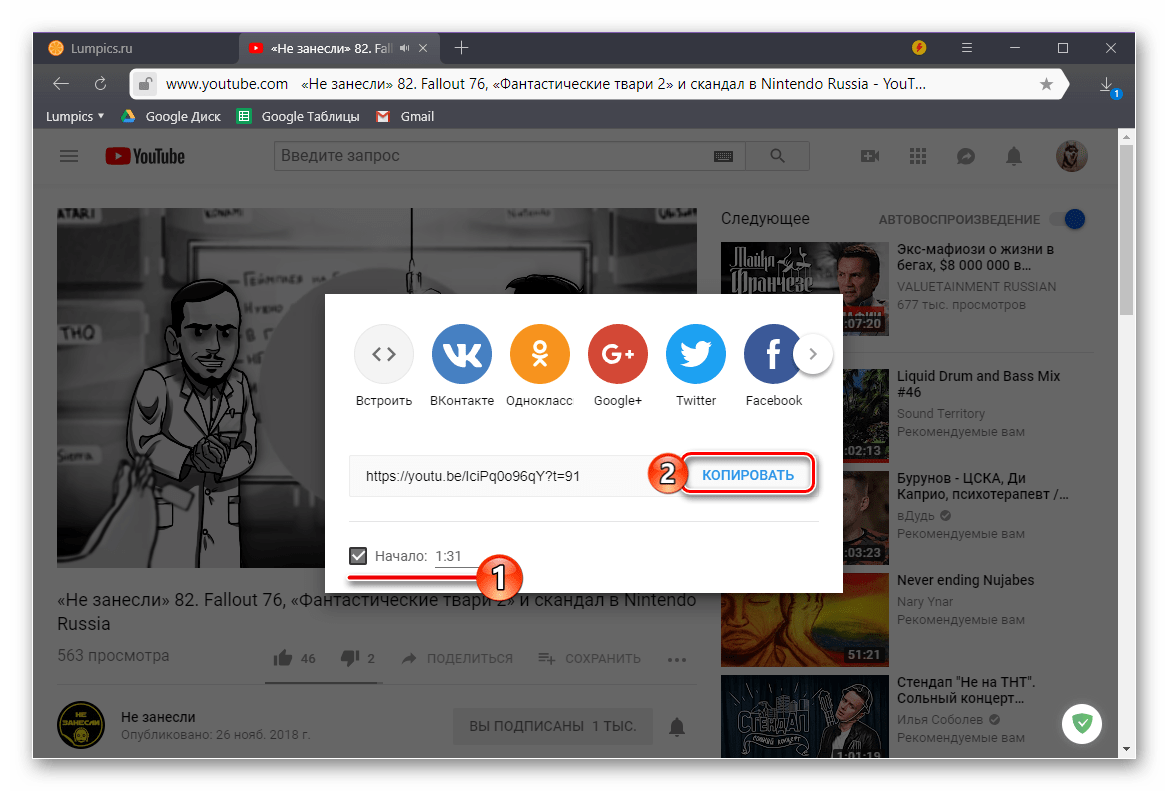Click the start time 1:31 field
Viewport: 1168px width, 791px height.
click(x=454, y=556)
